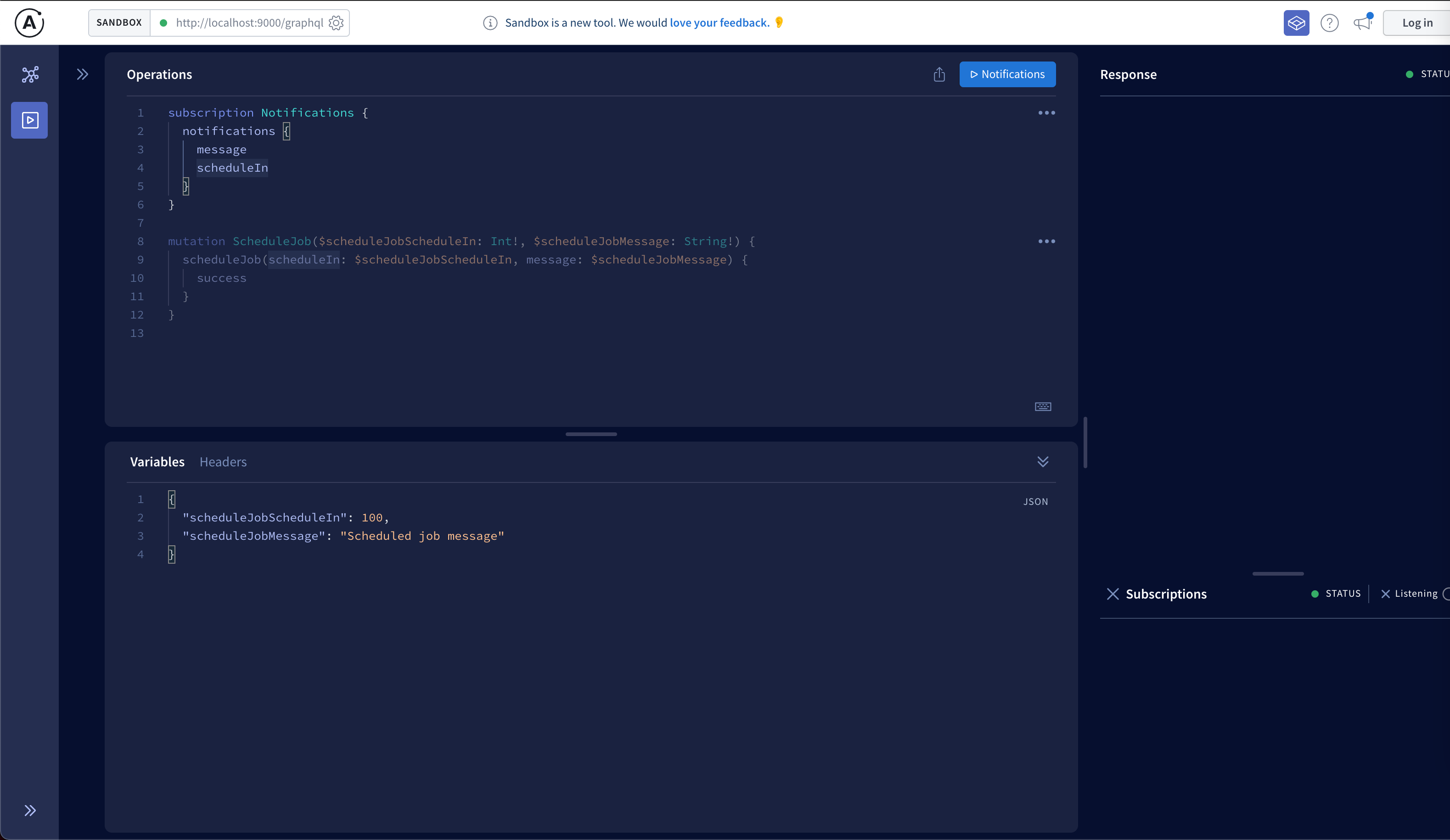Run the Notifications operation
Image resolution: width=1450 pixels, height=840 pixels.
coord(1007,75)
